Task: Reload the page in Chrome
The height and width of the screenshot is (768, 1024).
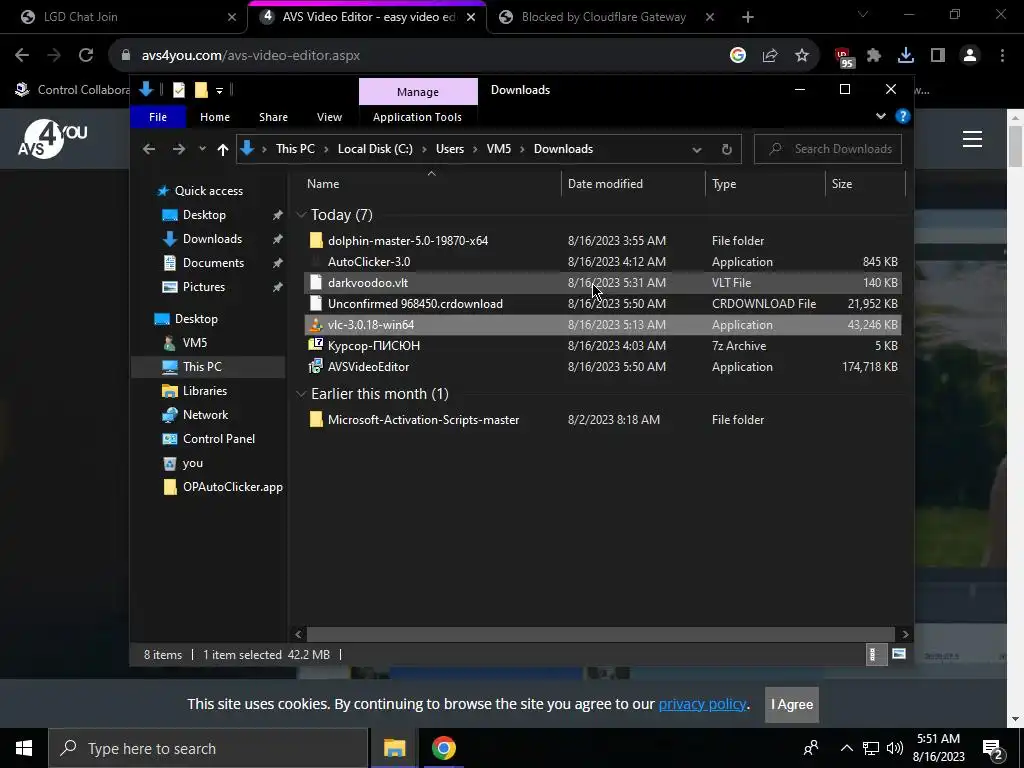Action: (x=86, y=56)
